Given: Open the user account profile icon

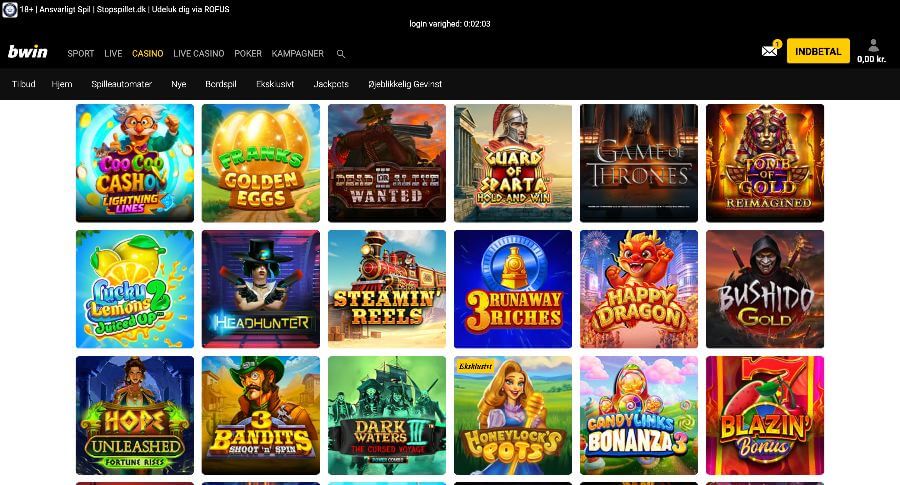Looking at the screenshot, I should tap(873, 46).
